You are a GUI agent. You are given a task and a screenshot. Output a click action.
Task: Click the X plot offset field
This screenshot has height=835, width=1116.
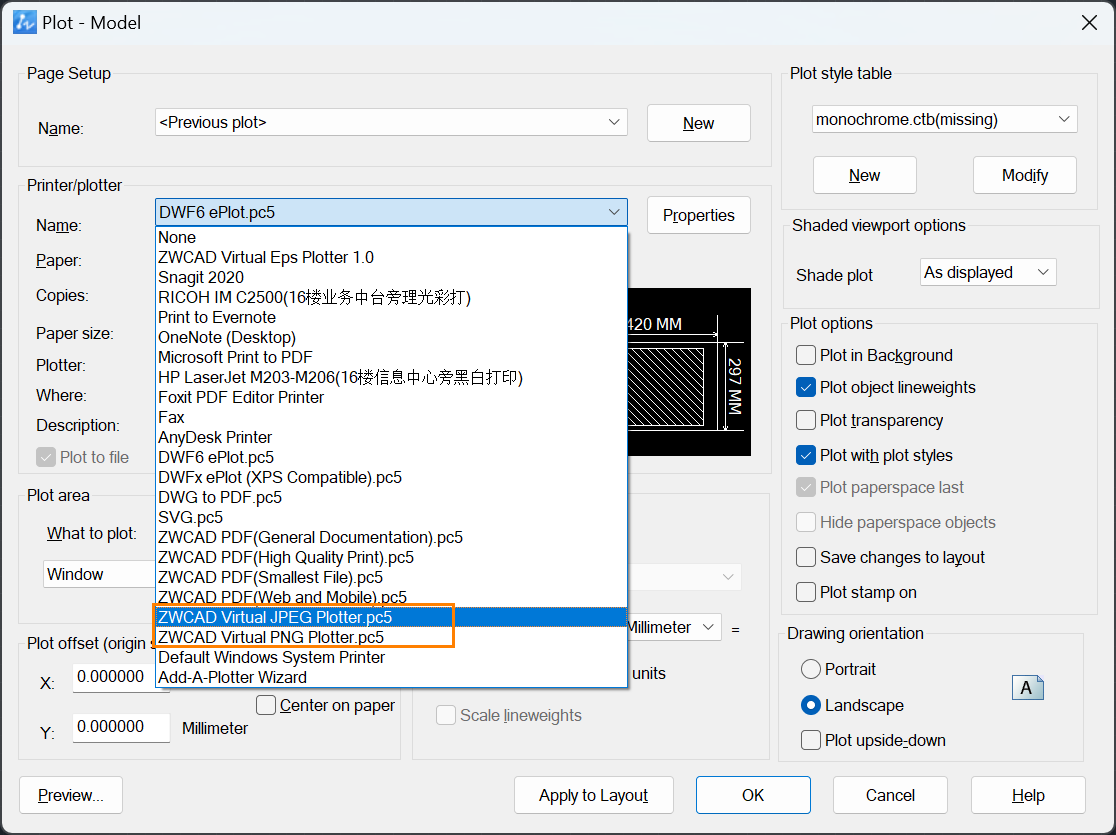(114, 677)
